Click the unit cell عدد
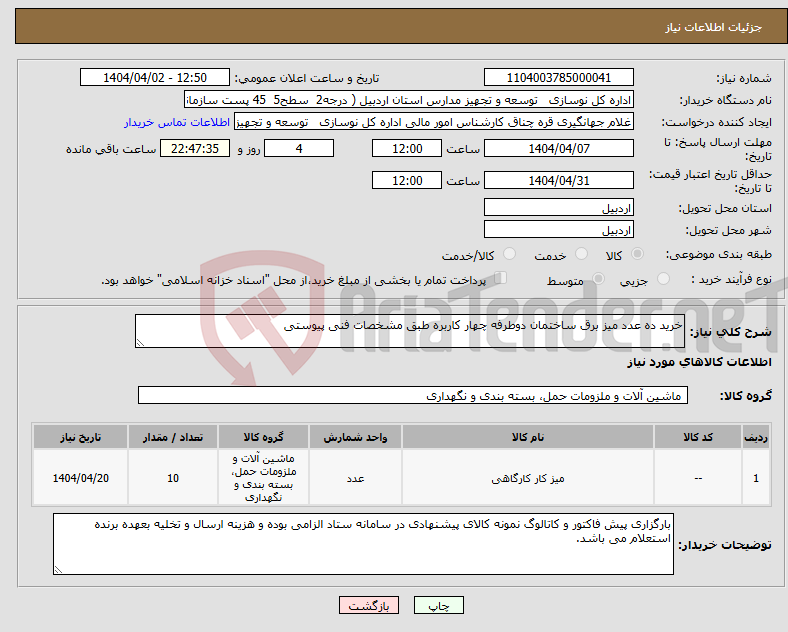The height and width of the screenshot is (632, 788). [355, 478]
